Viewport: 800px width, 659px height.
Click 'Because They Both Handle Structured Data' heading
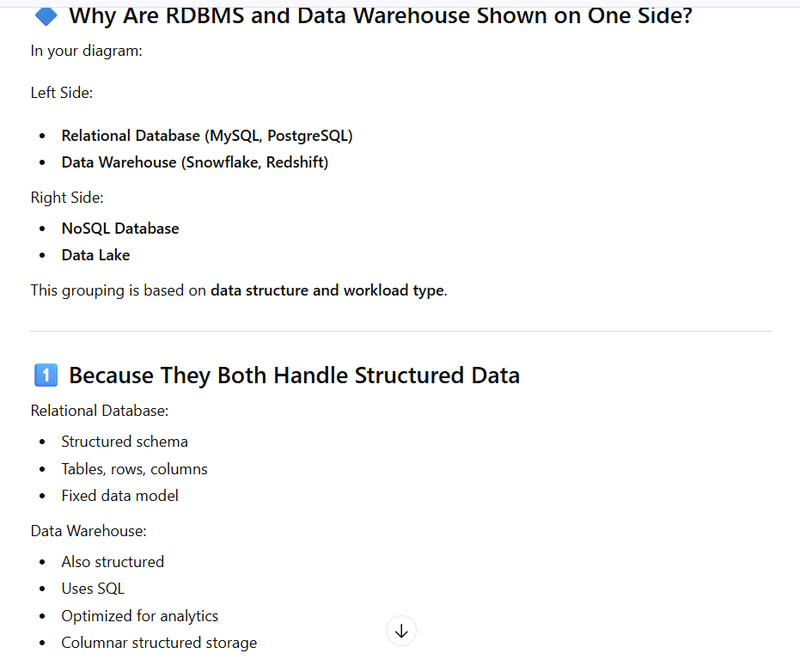click(294, 376)
